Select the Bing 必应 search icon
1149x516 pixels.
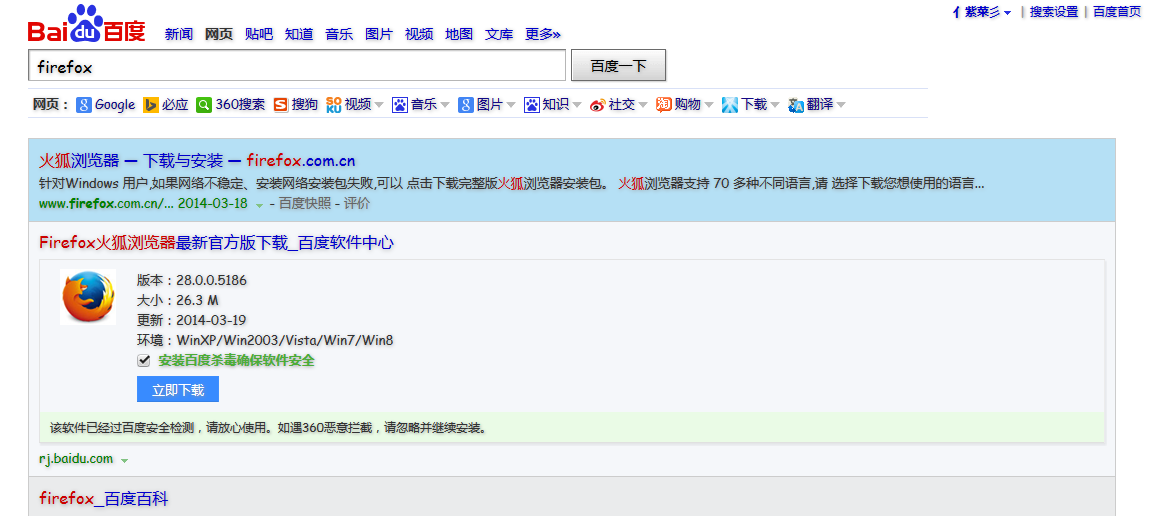(151, 105)
